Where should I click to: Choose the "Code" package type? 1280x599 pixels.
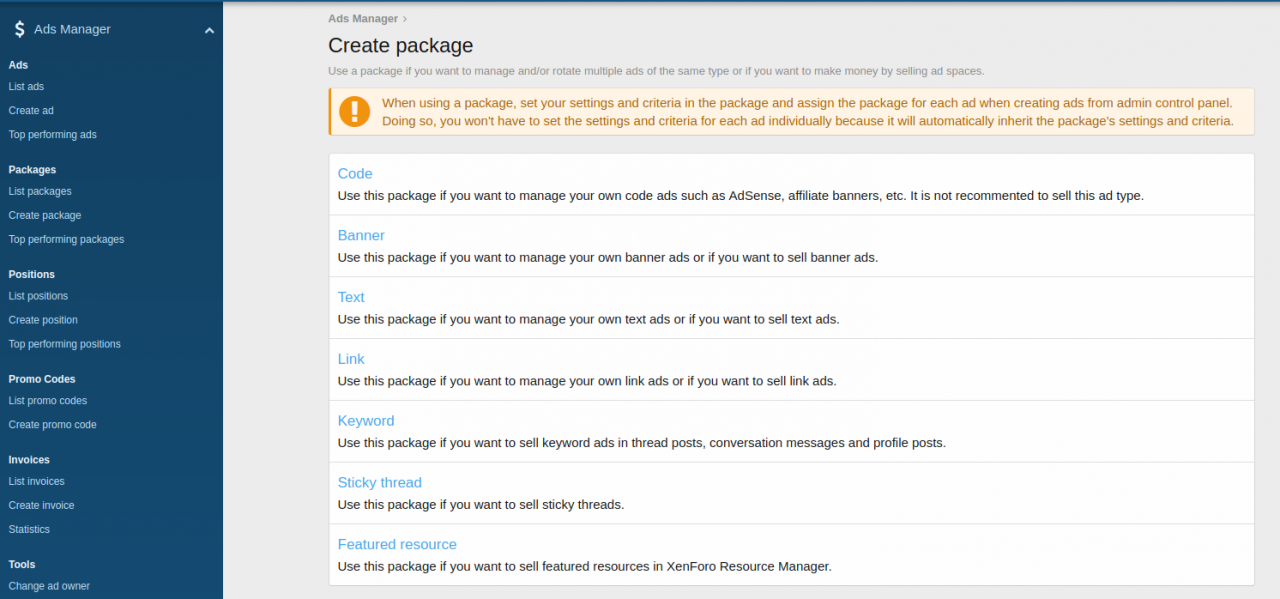pyautogui.click(x=354, y=173)
